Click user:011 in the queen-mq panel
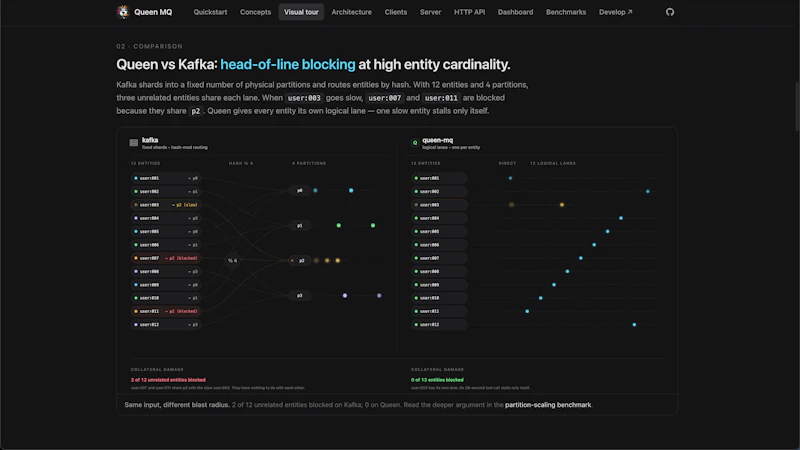 pyautogui.click(x=439, y=311)
